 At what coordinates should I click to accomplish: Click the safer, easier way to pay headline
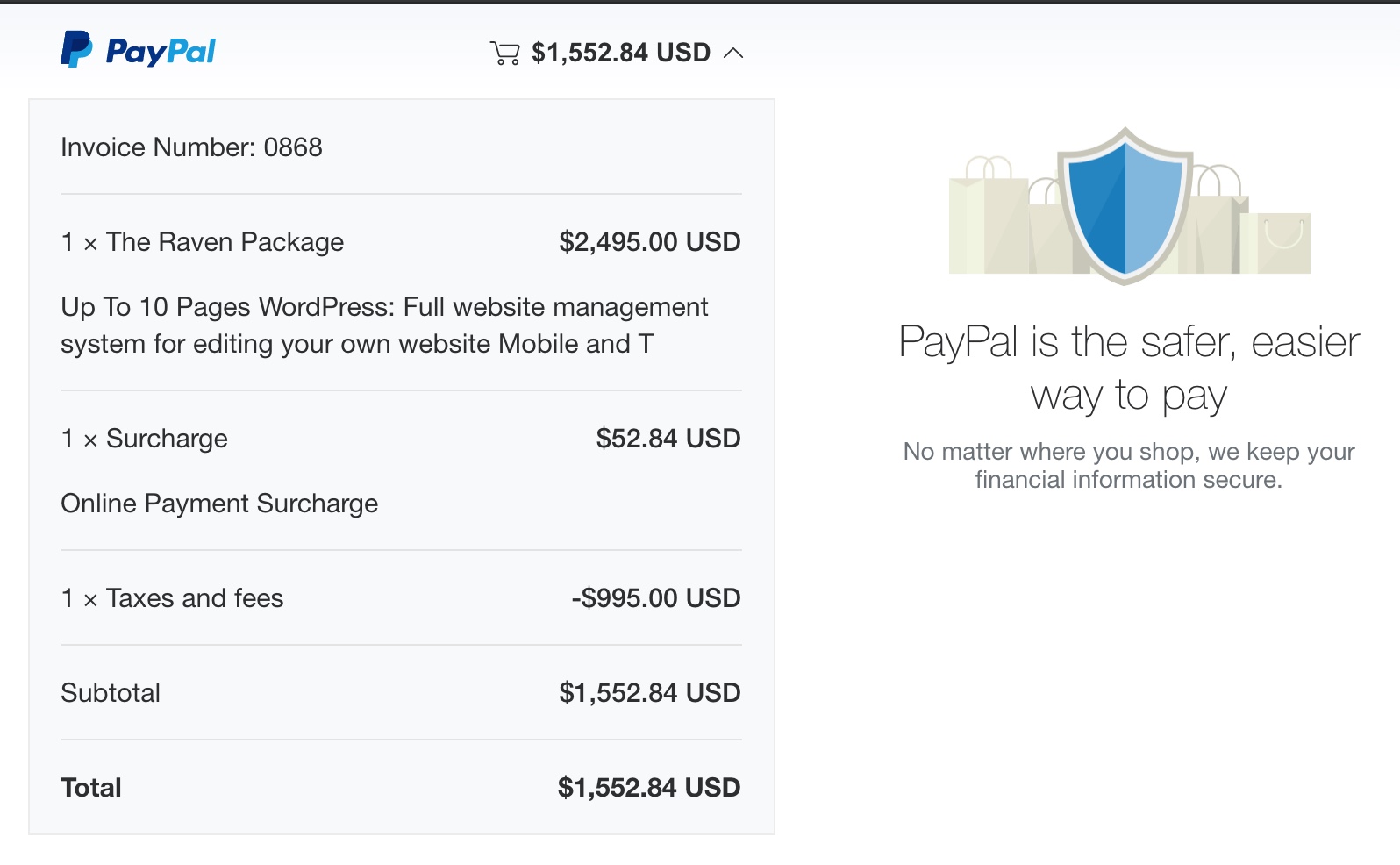[x=1129, y=368]
